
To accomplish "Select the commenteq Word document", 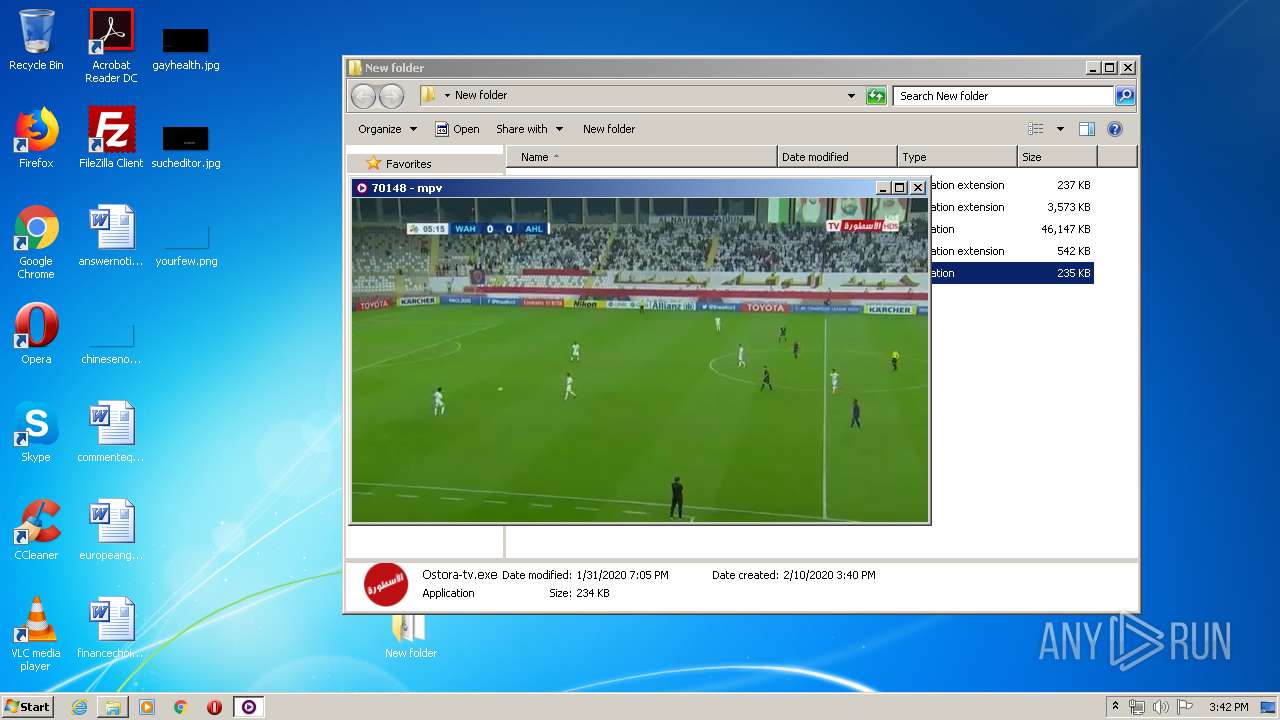I will [111, 432].
